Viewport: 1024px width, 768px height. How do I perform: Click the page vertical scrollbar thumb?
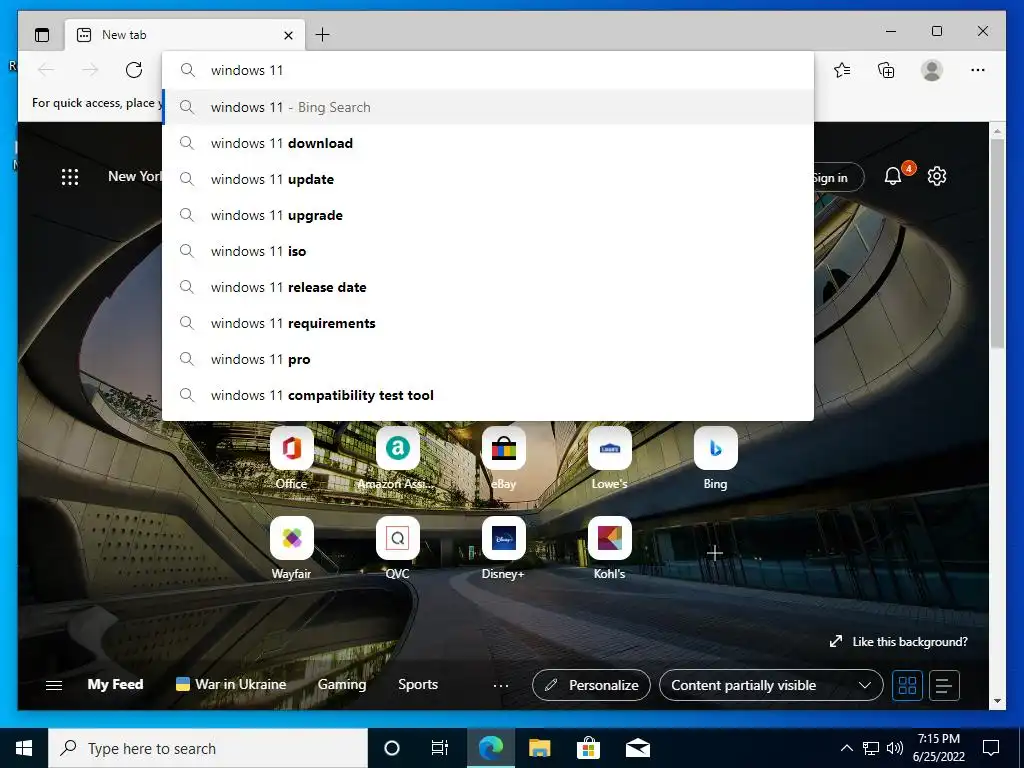point(997,242)
